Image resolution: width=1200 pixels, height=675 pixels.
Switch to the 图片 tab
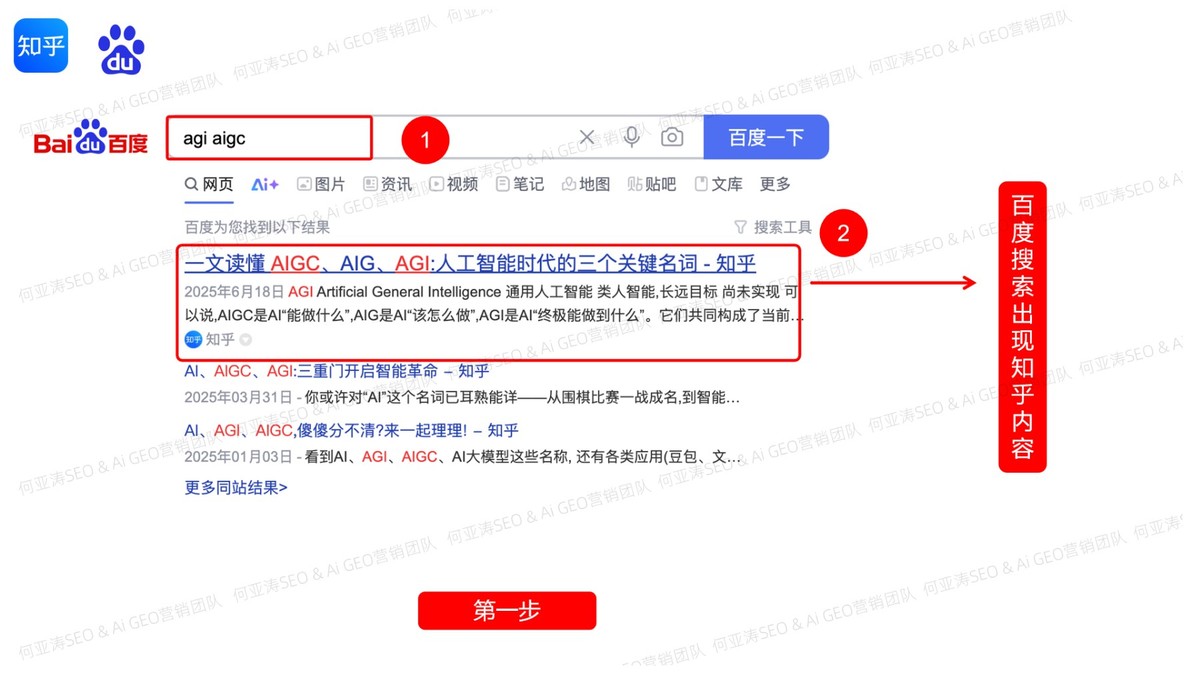pos(321,184)
